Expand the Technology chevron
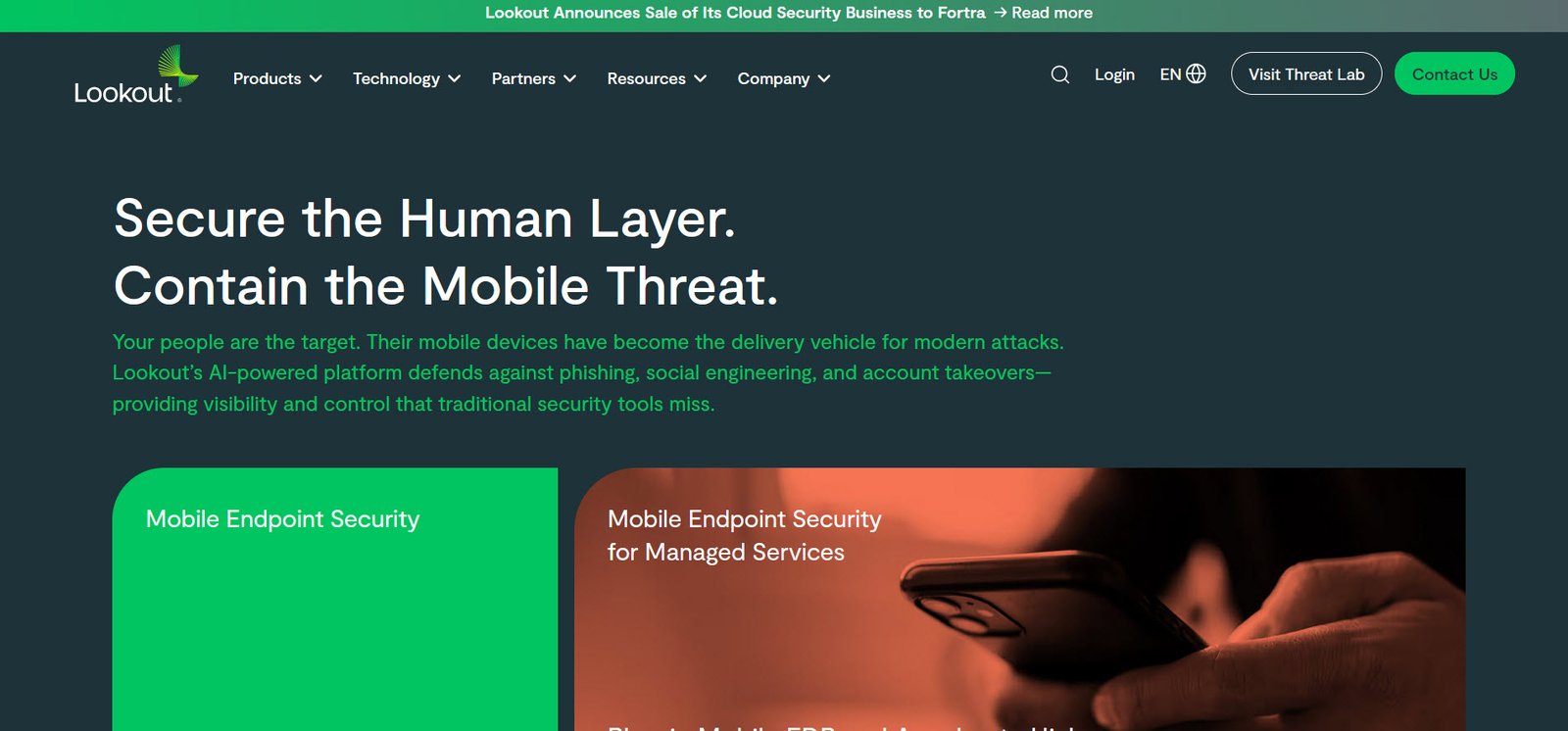 point(455,78)
